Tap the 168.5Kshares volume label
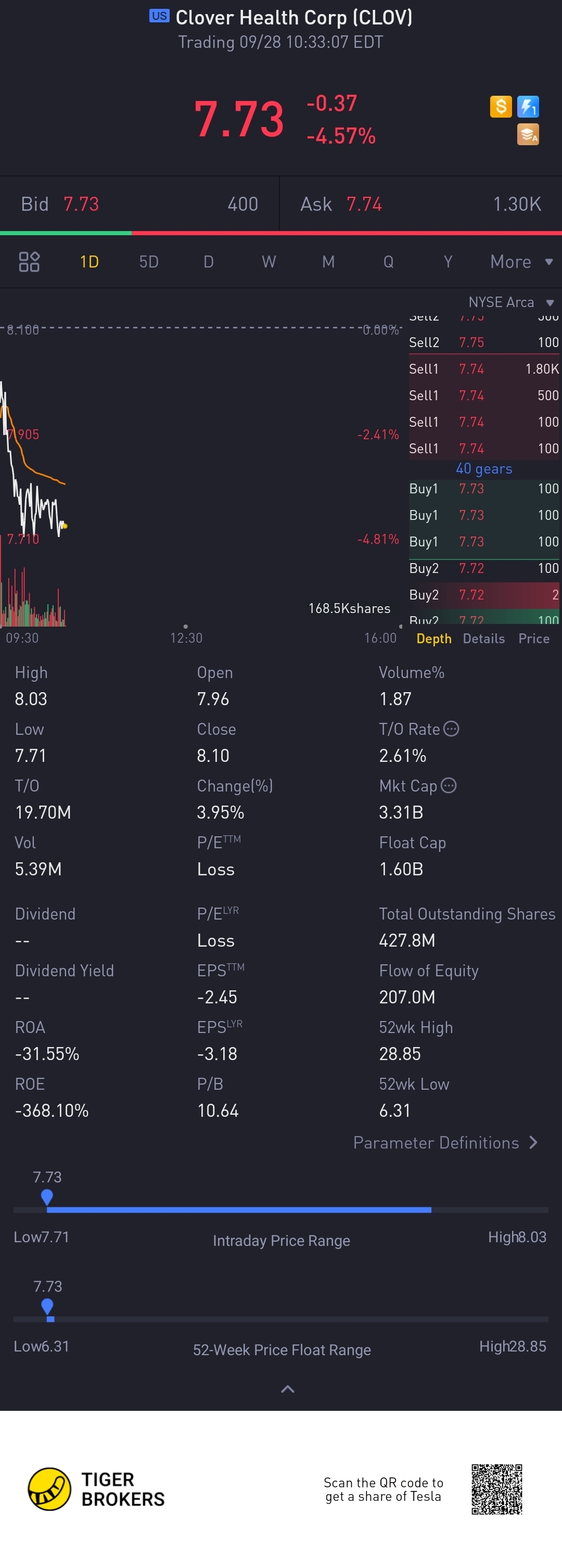The width and height of the screenshot is (562, 1568). (x=350, y=608)
